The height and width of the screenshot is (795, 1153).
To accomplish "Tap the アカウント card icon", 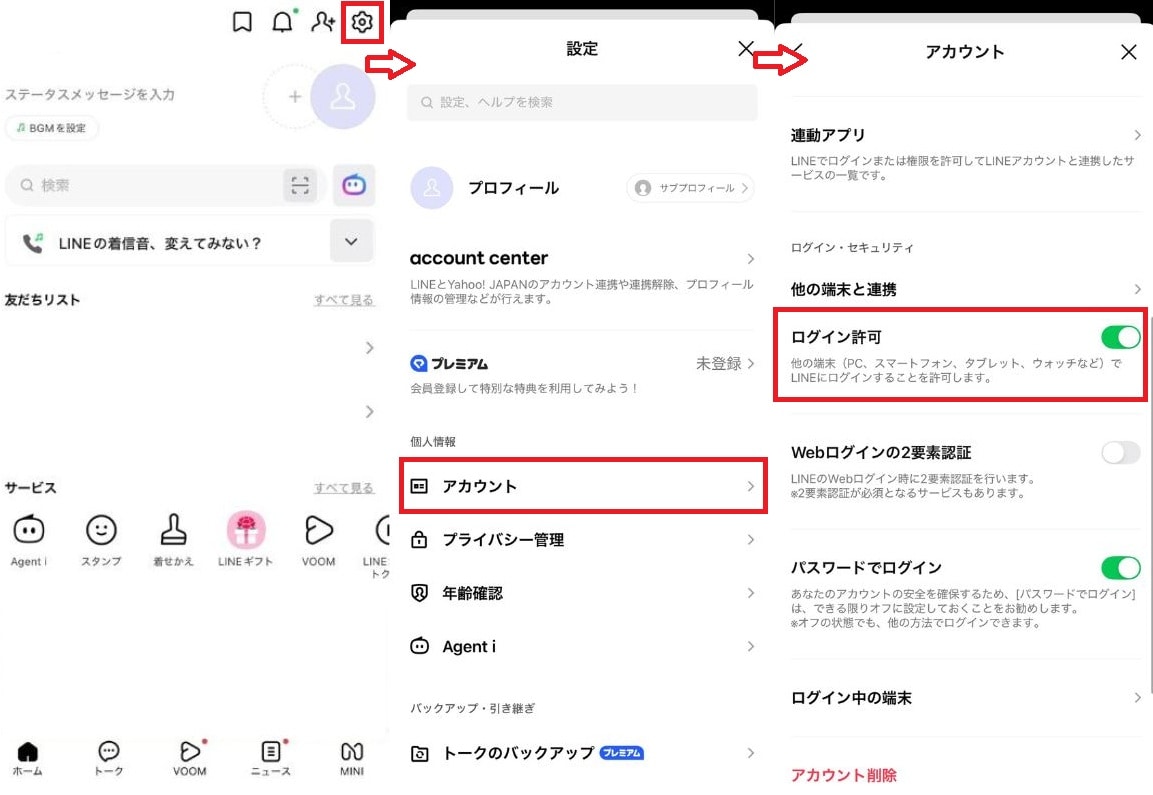I will coord(419,486).
